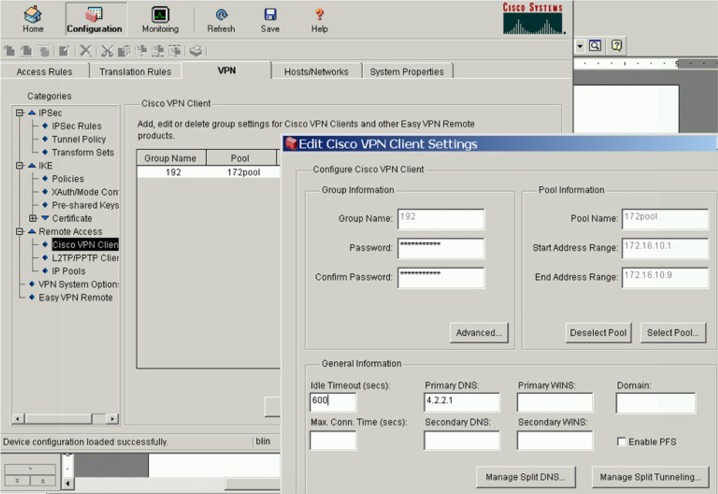Open Manage Split Tunneling...
This screenshot has width=718, height=494.
pos(650,477)
